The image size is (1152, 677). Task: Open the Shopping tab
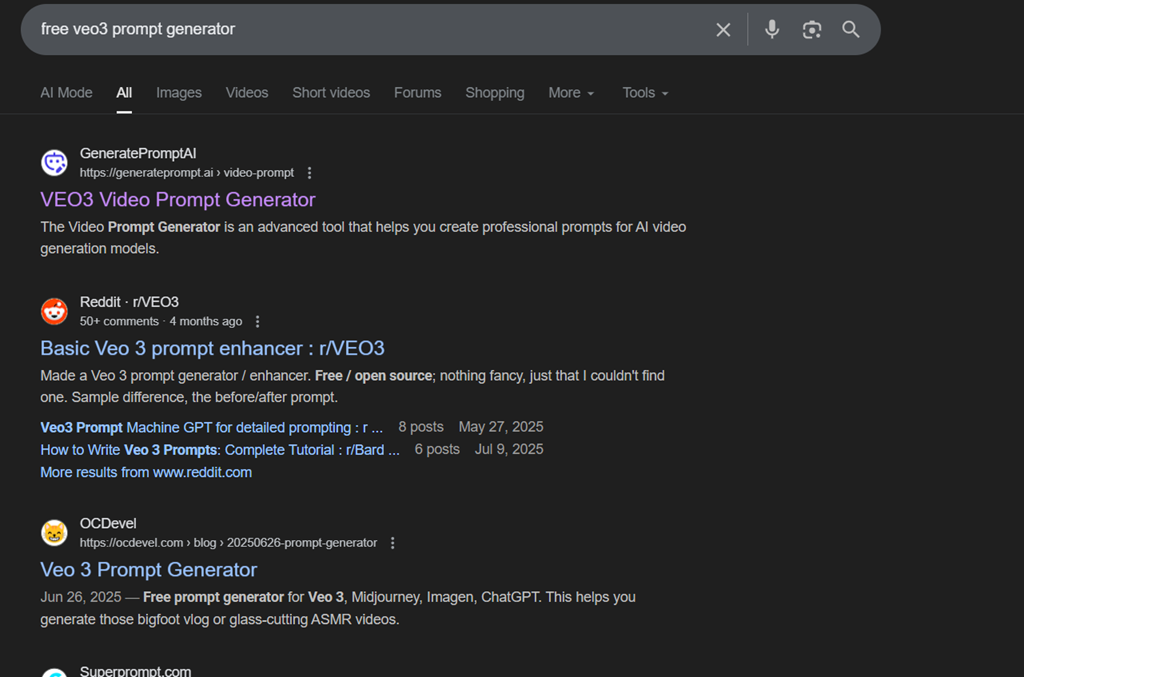tap(494, 93)
